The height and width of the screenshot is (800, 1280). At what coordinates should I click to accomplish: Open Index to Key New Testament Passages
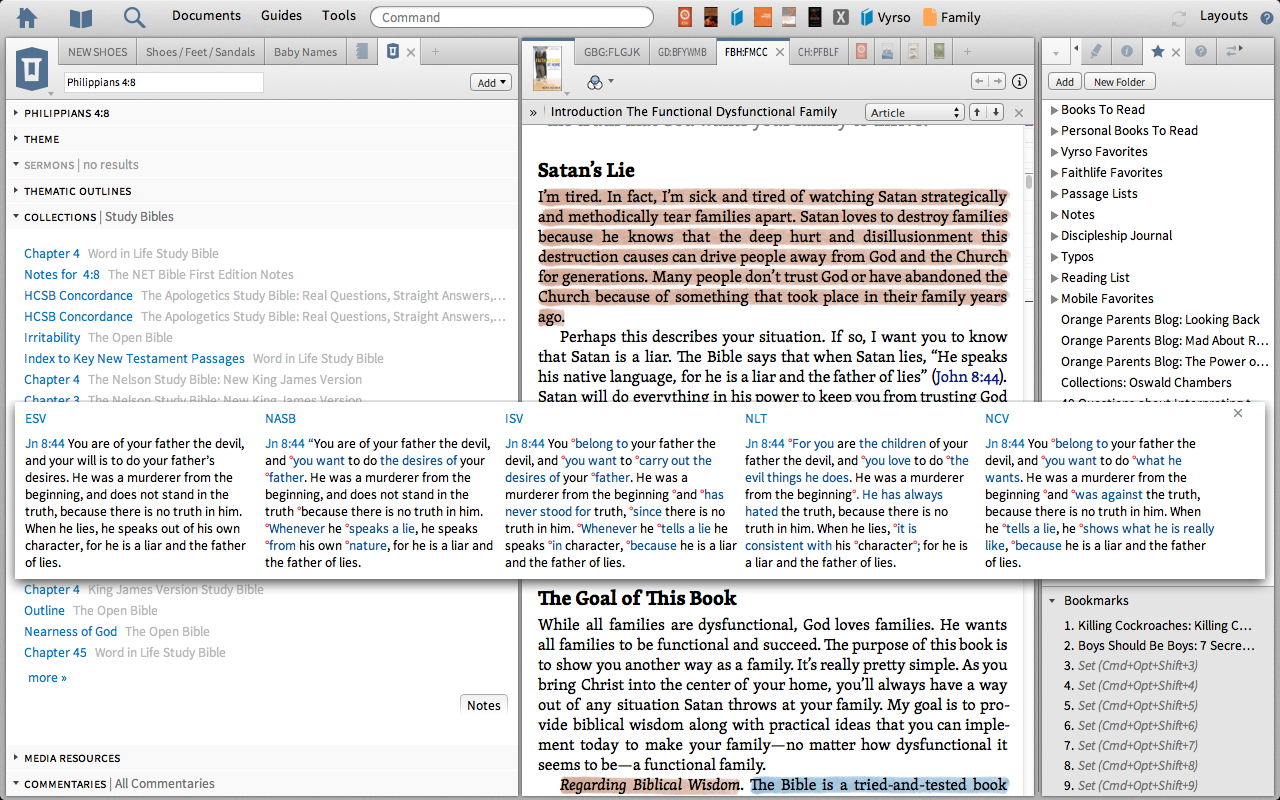coord(134,359)
